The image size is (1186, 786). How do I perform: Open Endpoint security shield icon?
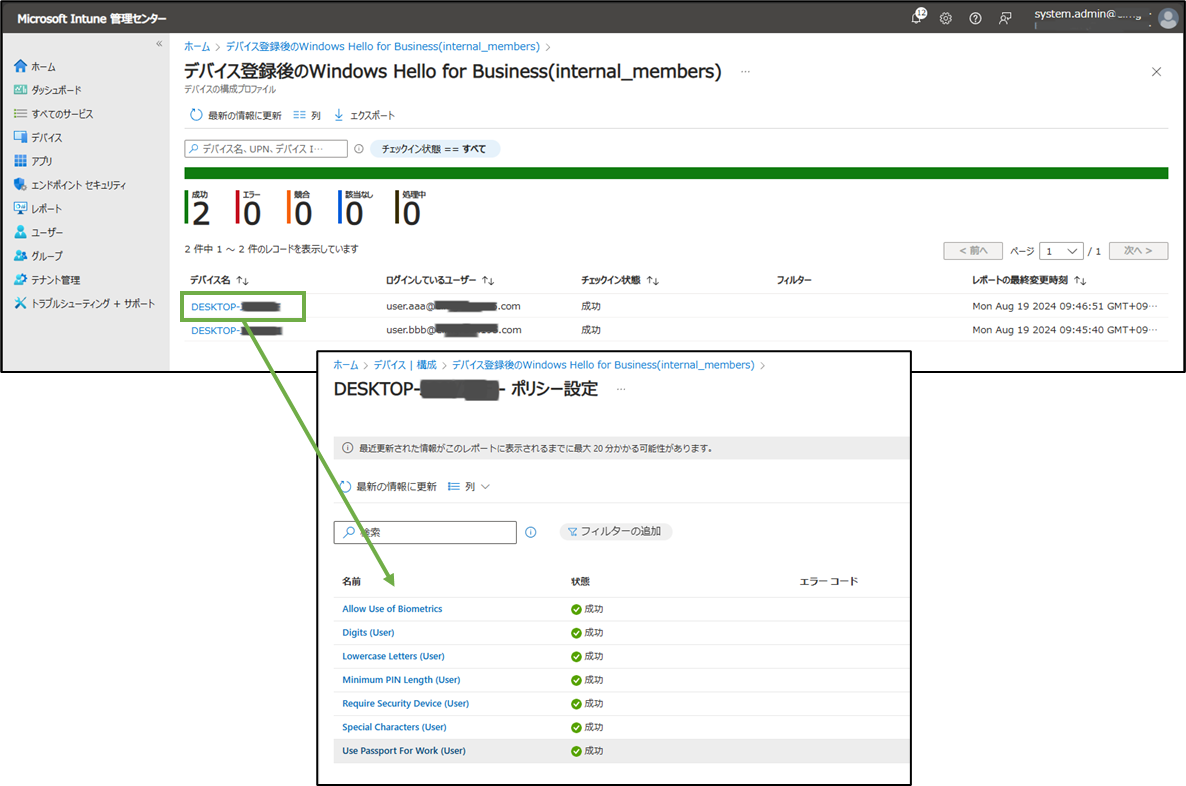click(20, 184)
